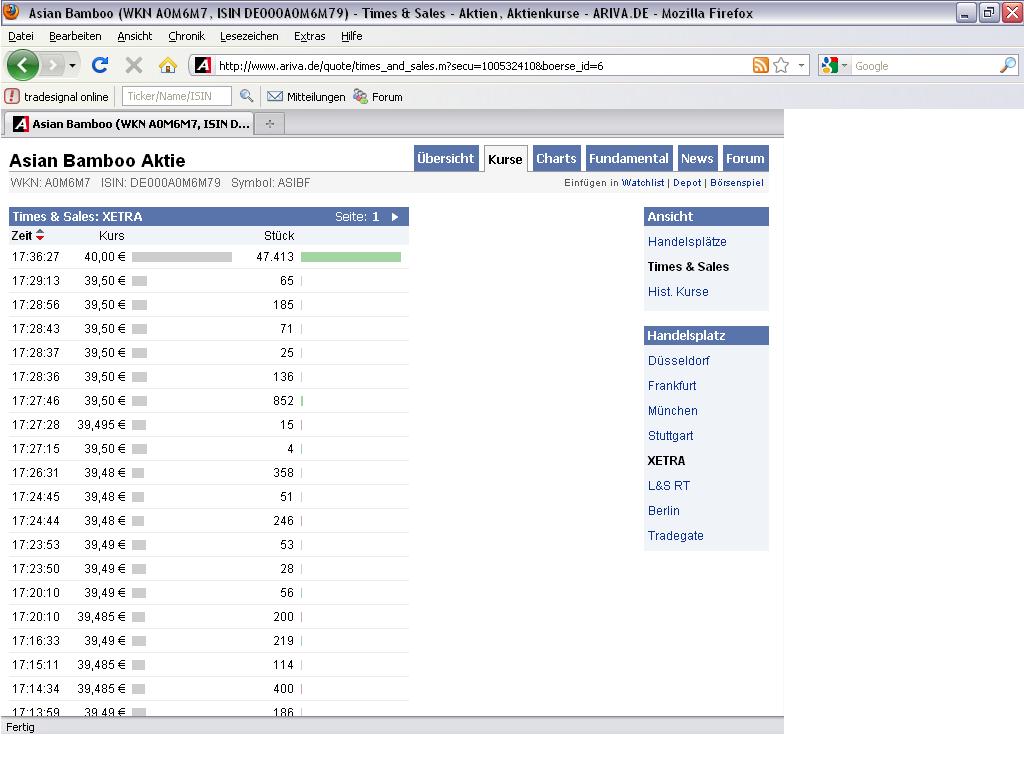Open the Lesezeichen menu
The height and width of the screenshot is (768, 1024).
(249, 37)
